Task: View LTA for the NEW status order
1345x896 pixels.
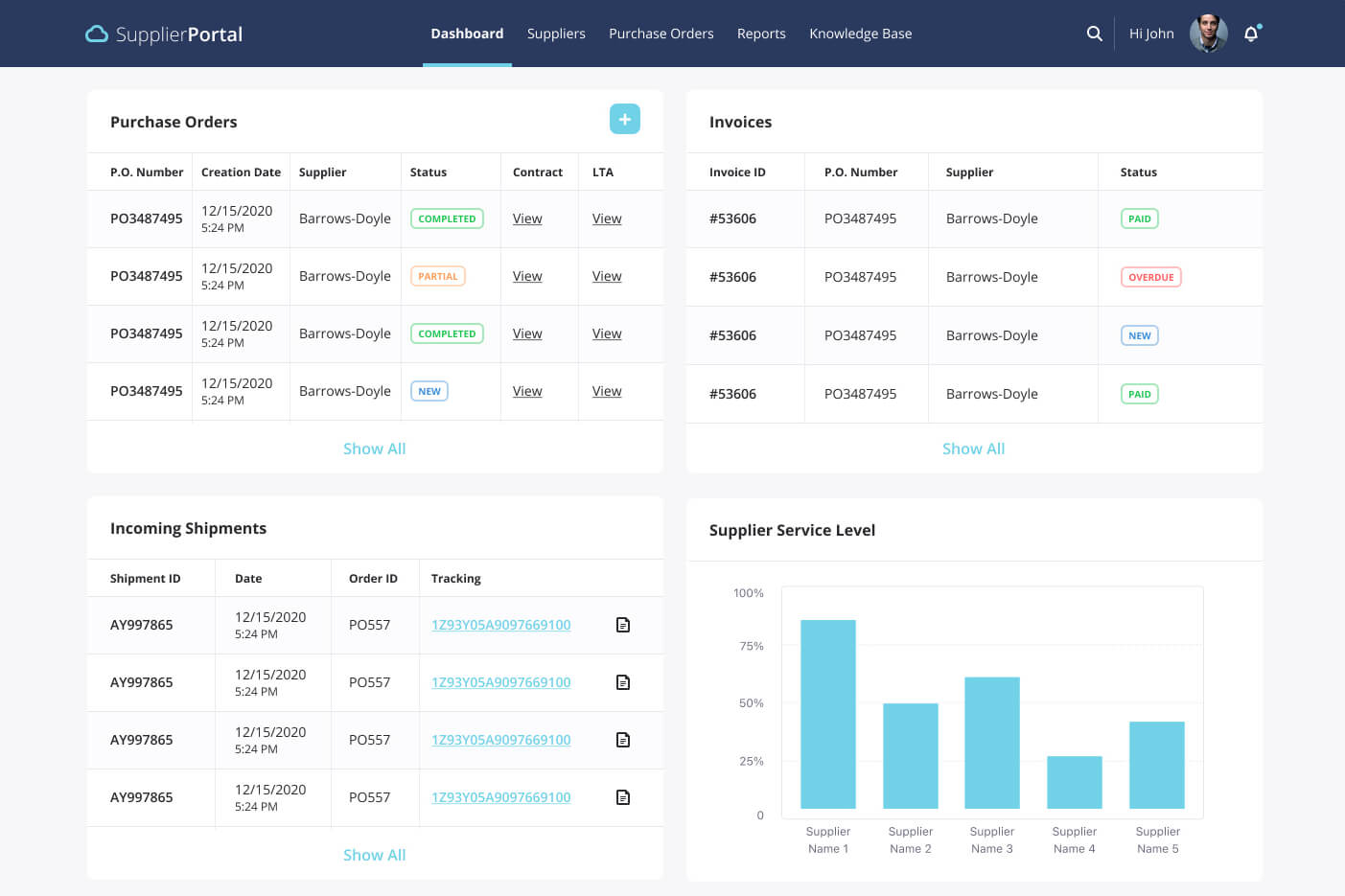Action: (x=607, y=391)
